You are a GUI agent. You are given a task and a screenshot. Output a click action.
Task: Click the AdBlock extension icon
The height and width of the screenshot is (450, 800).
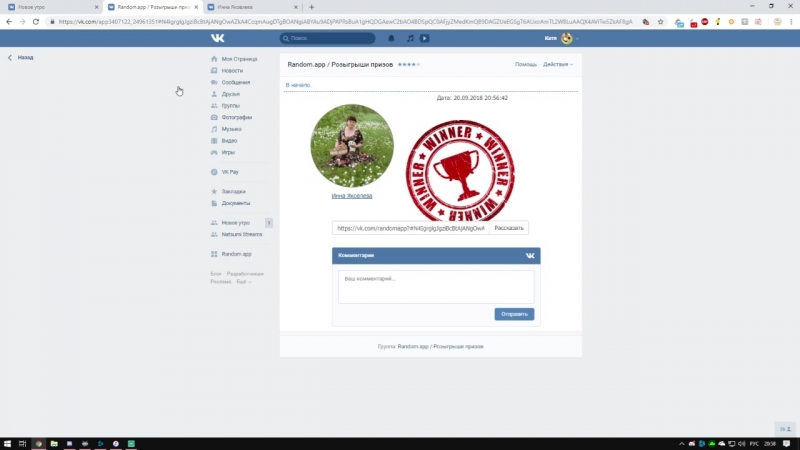[704, 21]
